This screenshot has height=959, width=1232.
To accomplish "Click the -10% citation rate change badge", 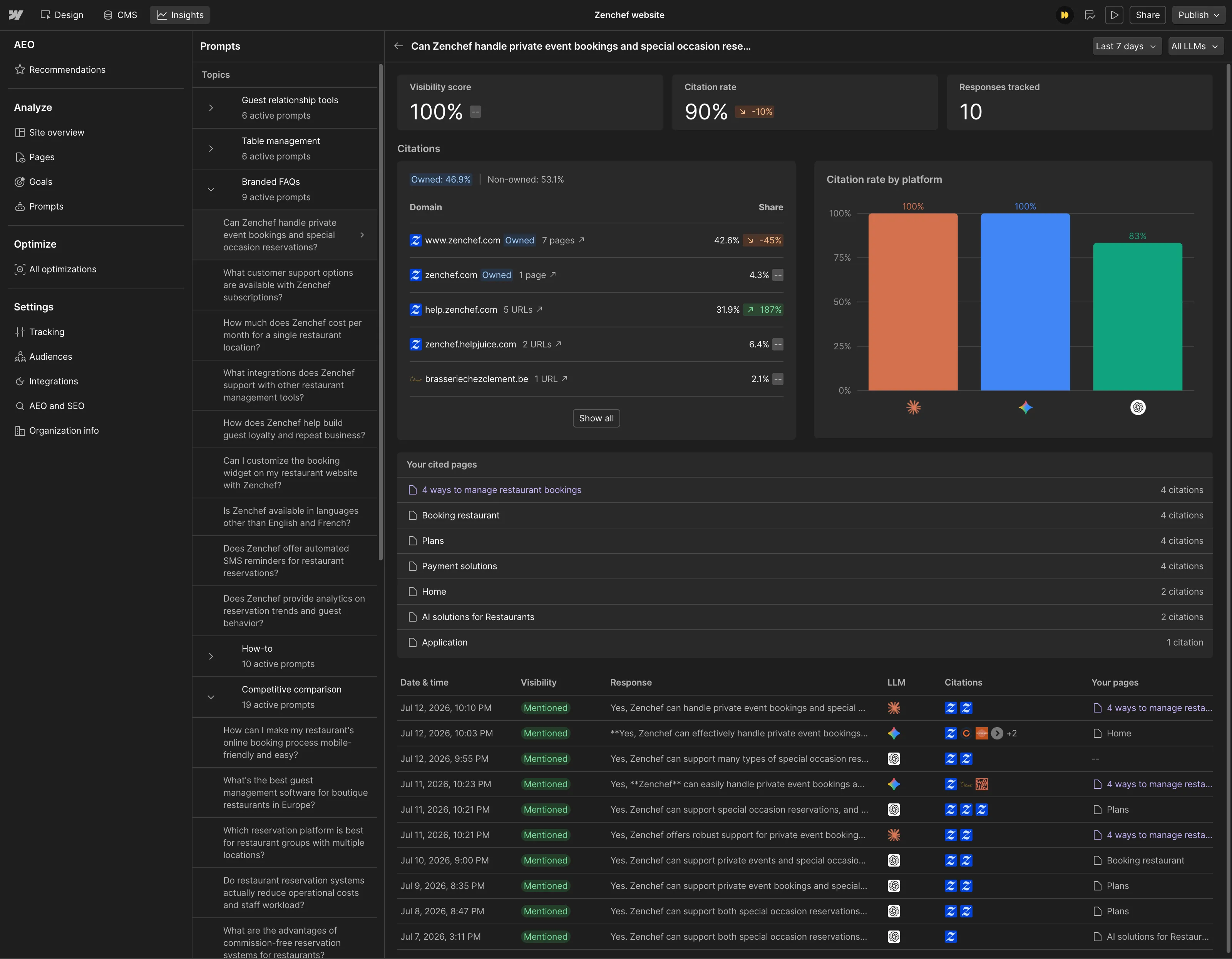I will [755, 112].
